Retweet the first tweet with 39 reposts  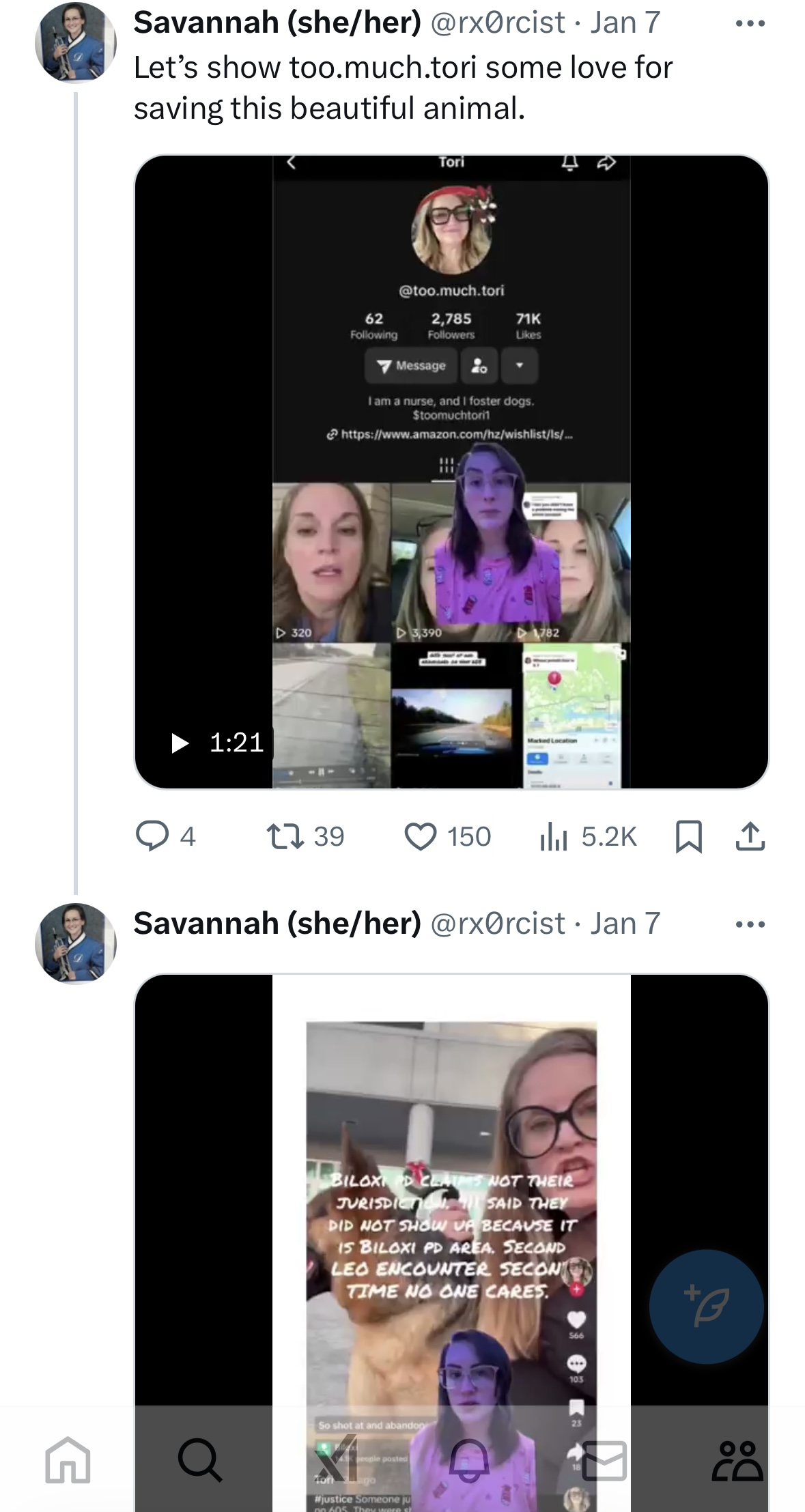pyautogui.click(x=285, y=836)
